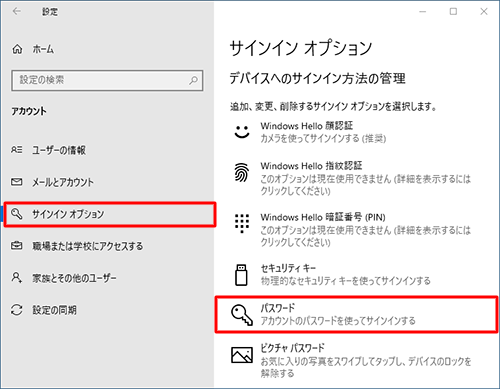
Task: Click the アカウント section heading
Action: point(29,111)
